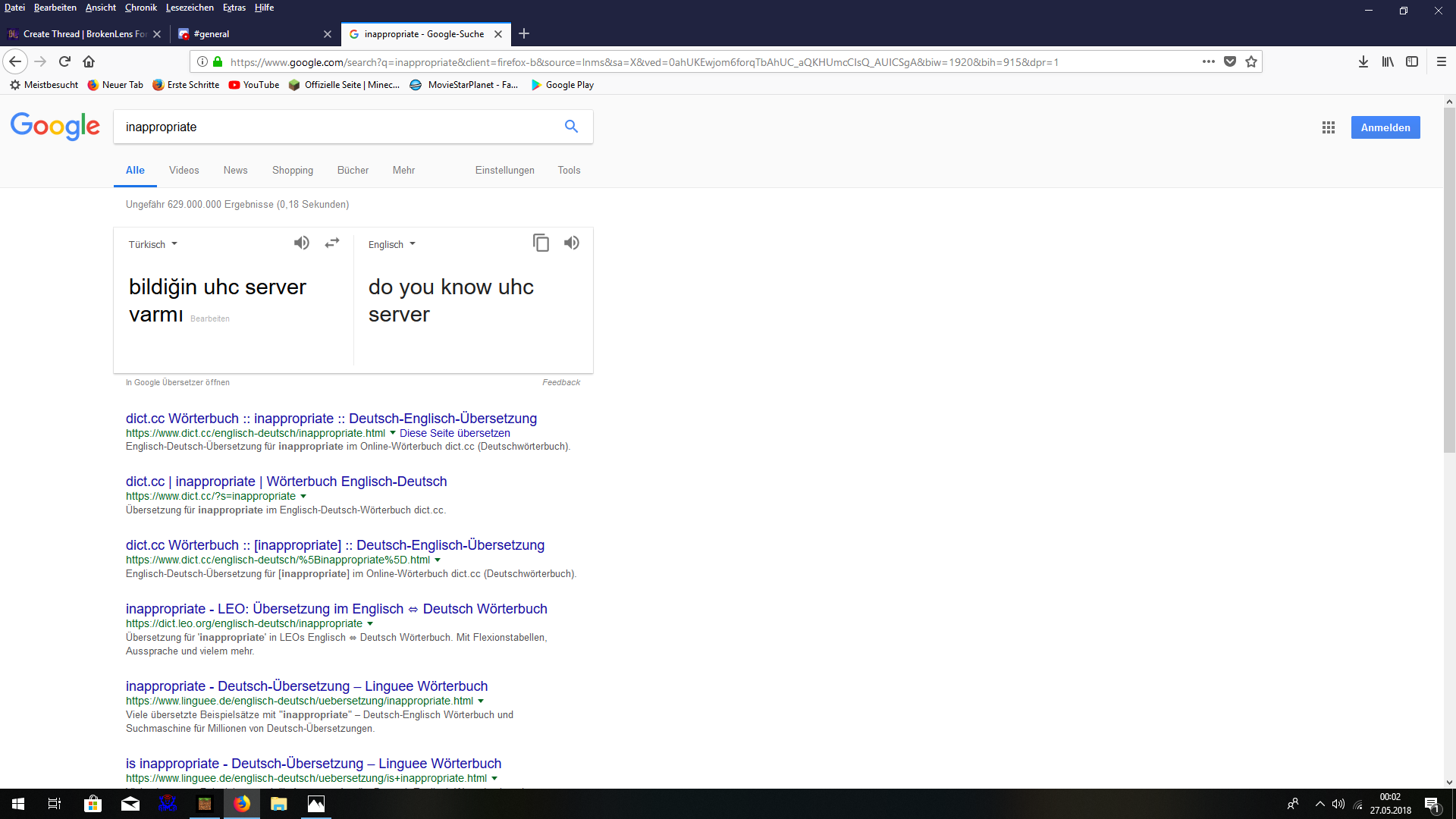1456x819 pixels.
Task: Open the Google Play bookmark
Action: click(562, 85)
